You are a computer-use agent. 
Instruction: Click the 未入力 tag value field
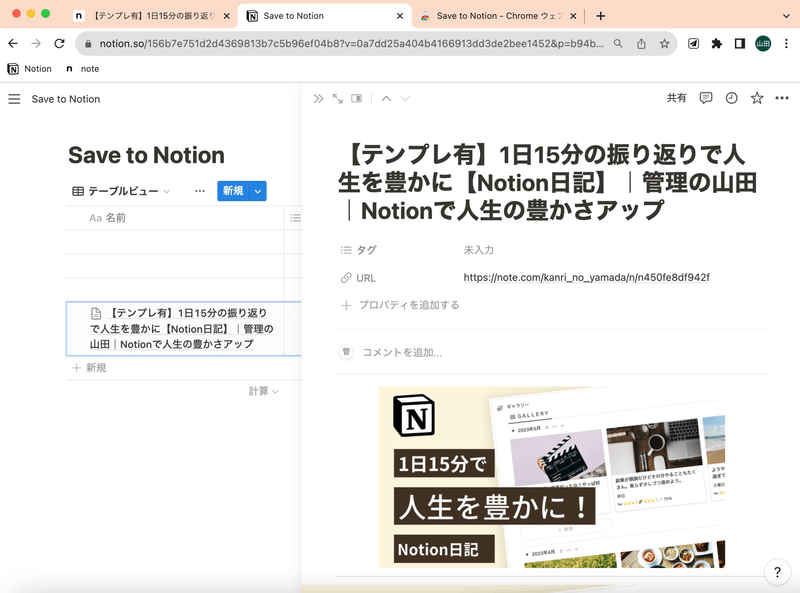click(x=479, y=250)
